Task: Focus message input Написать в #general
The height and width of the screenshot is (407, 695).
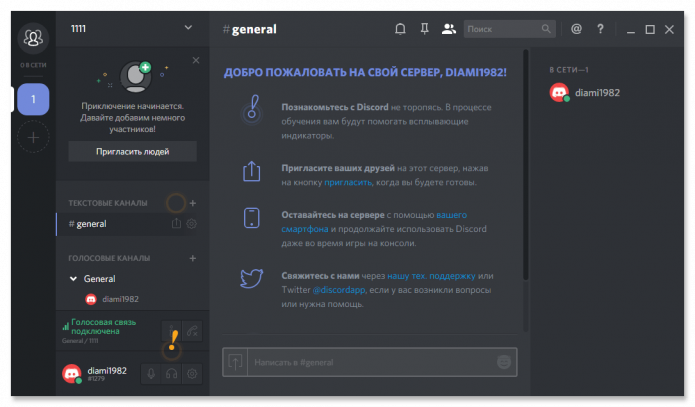Action: 370,362
